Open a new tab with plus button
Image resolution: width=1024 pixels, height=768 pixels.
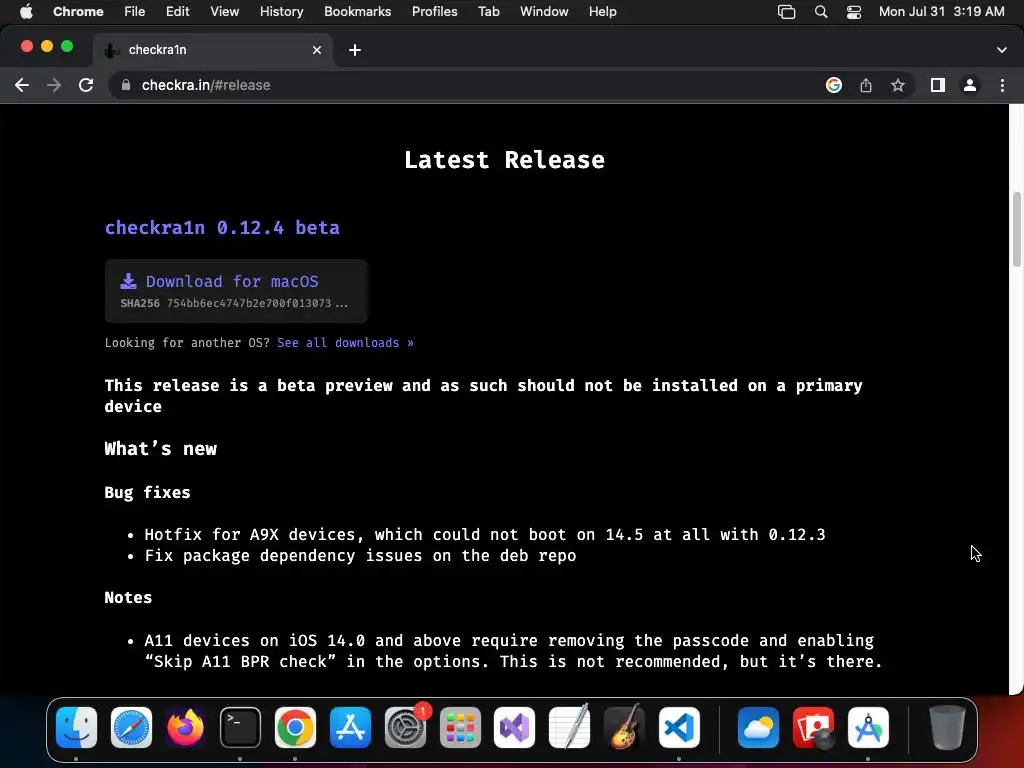pos(355,50)
